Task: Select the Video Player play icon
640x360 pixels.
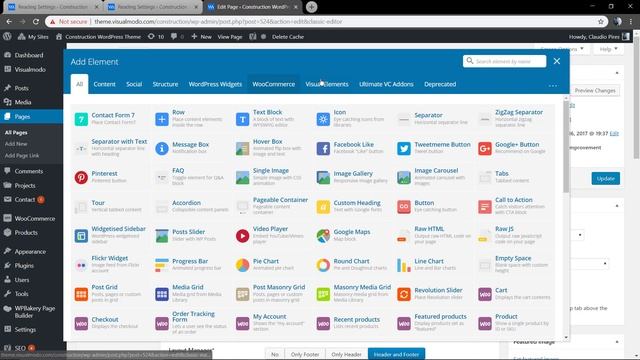Action: pos(242,236)
